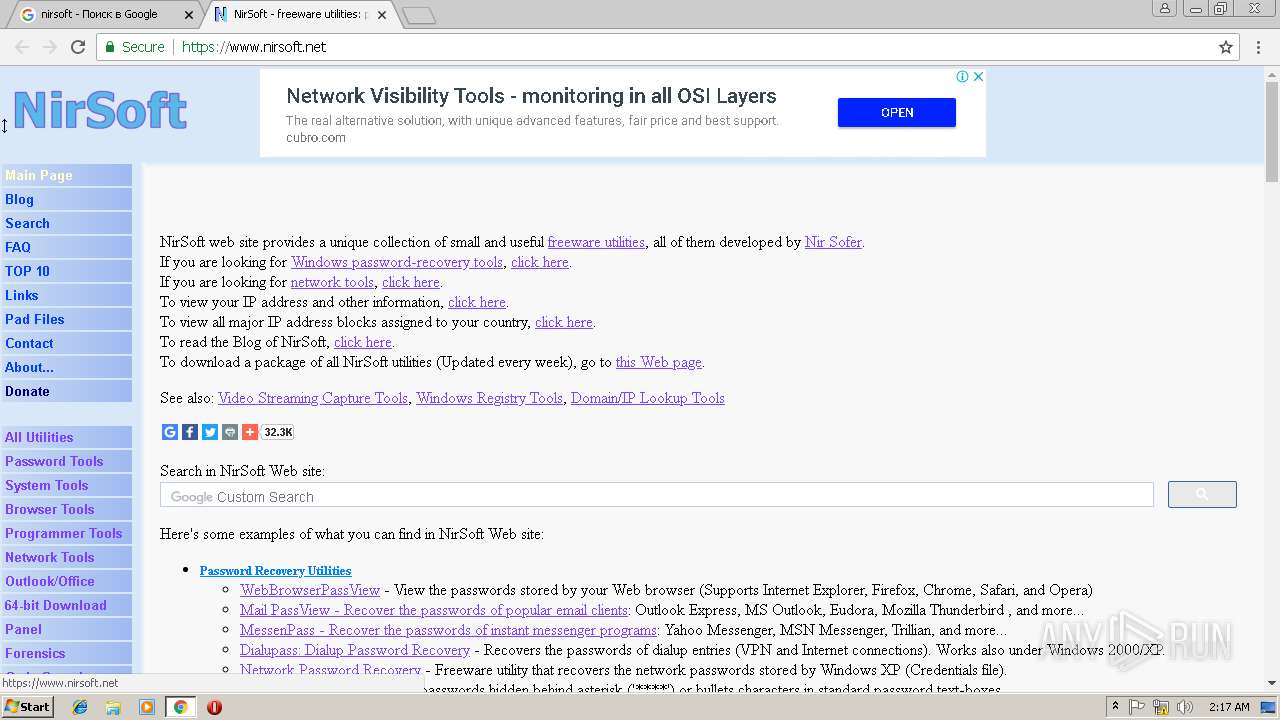Open this Web page package link
Screen dimensions: 1280x720
[x=659, y=362]
